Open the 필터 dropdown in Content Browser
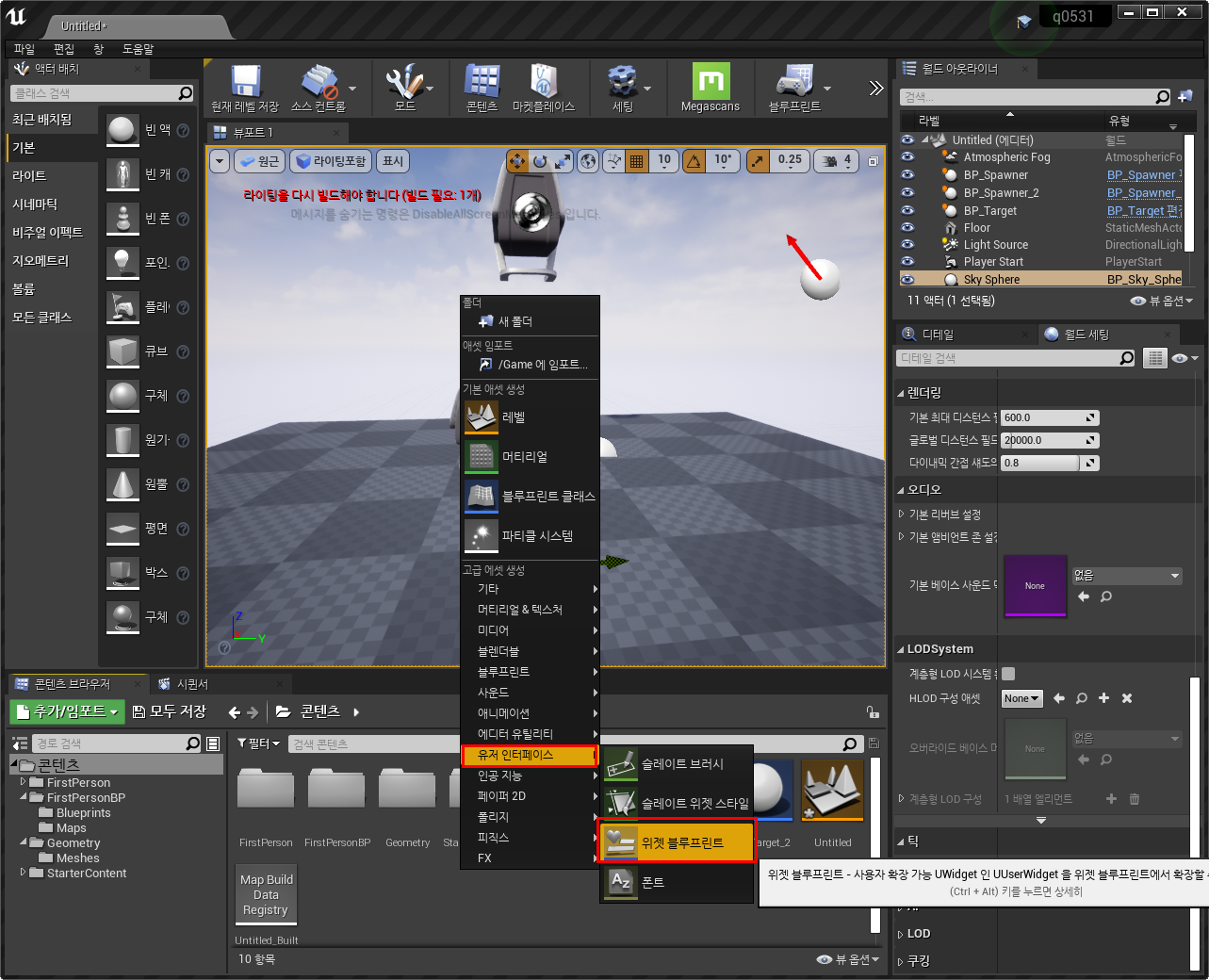Screen dimensions: 1209x980 259,743
